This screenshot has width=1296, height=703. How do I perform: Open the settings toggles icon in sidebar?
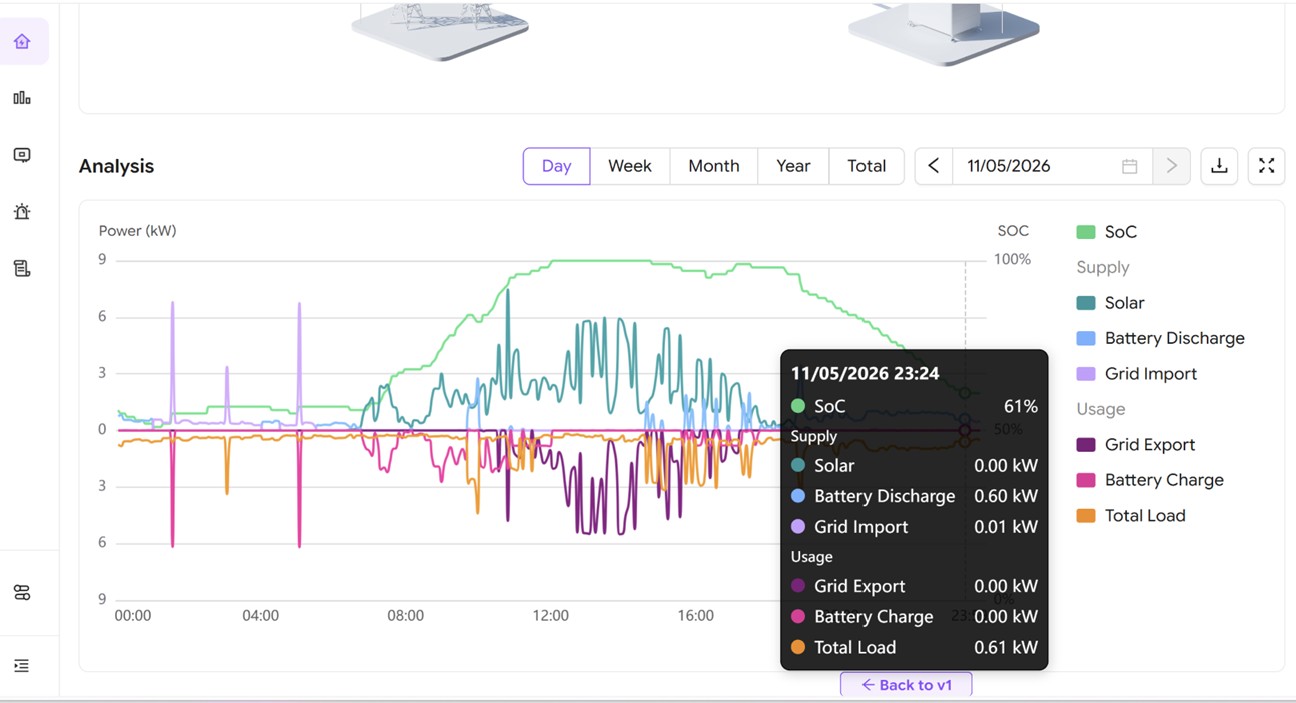[x=22, y=593]
